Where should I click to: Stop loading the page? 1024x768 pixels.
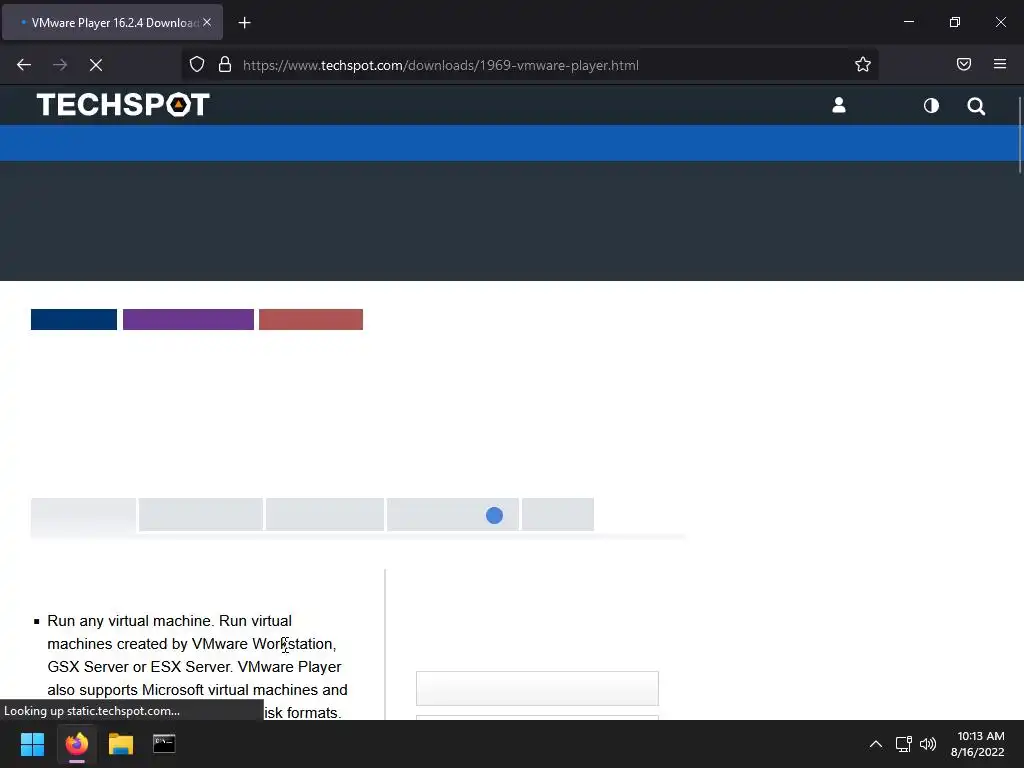pyautogui.click(x=95, y=65)
